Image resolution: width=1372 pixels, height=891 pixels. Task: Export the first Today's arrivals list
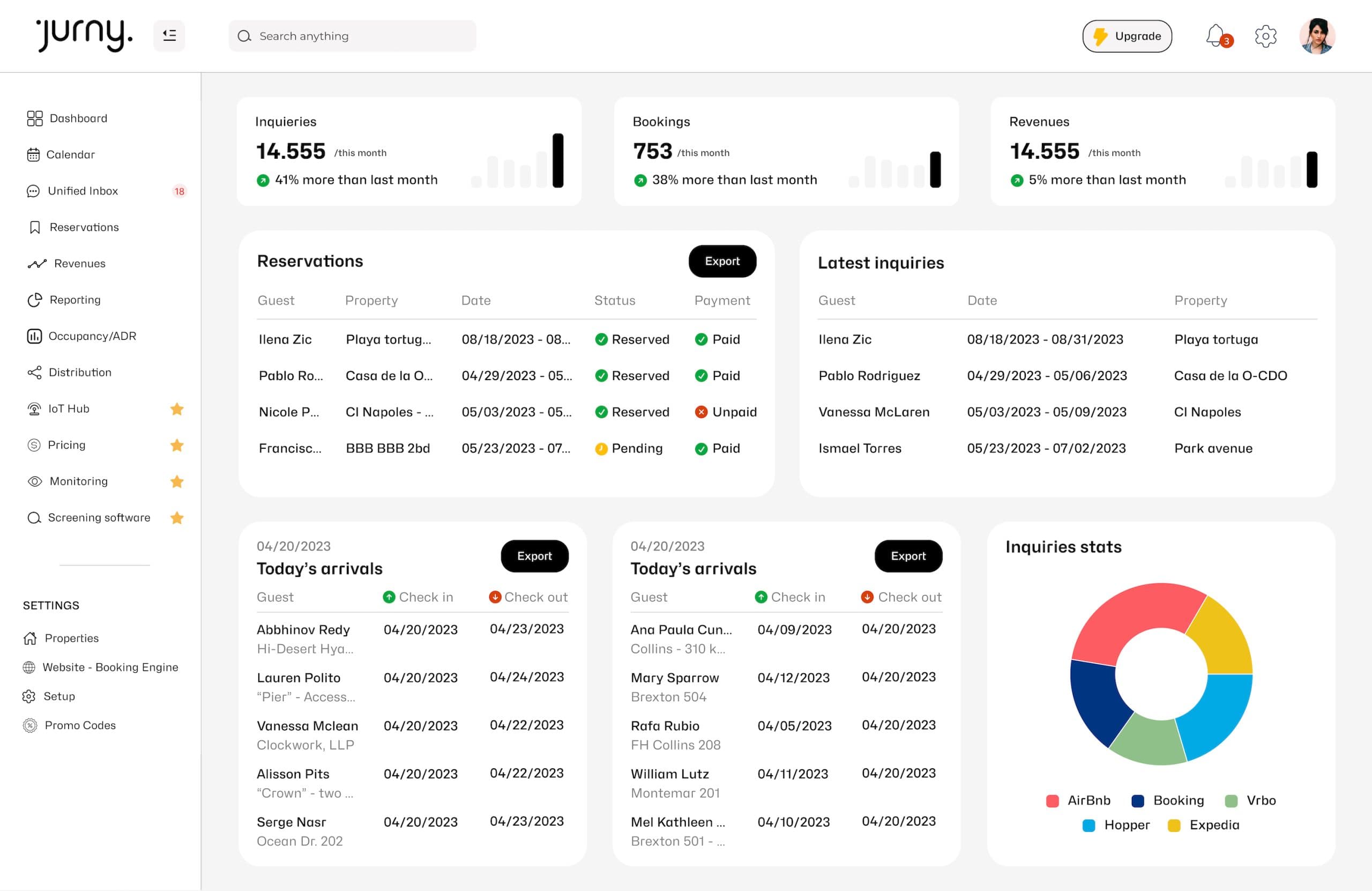(534, 556)
